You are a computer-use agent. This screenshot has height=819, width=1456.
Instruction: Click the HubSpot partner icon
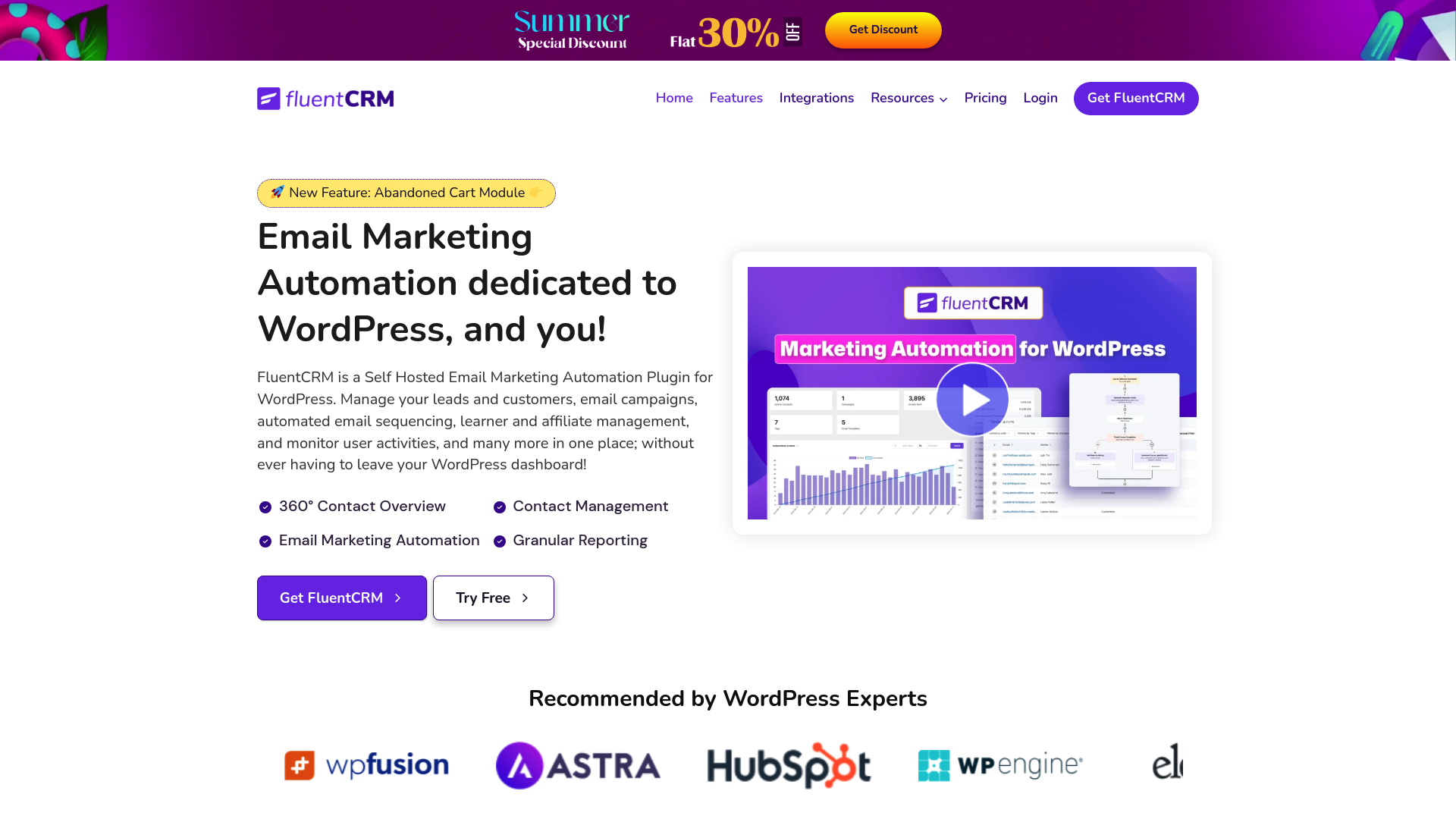point(790,765)
